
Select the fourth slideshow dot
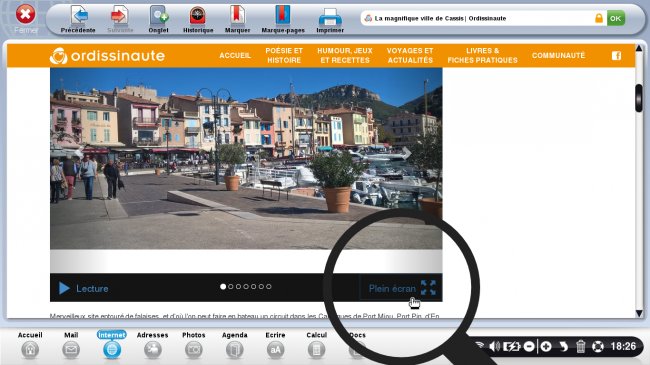click(x=246, y=287)
